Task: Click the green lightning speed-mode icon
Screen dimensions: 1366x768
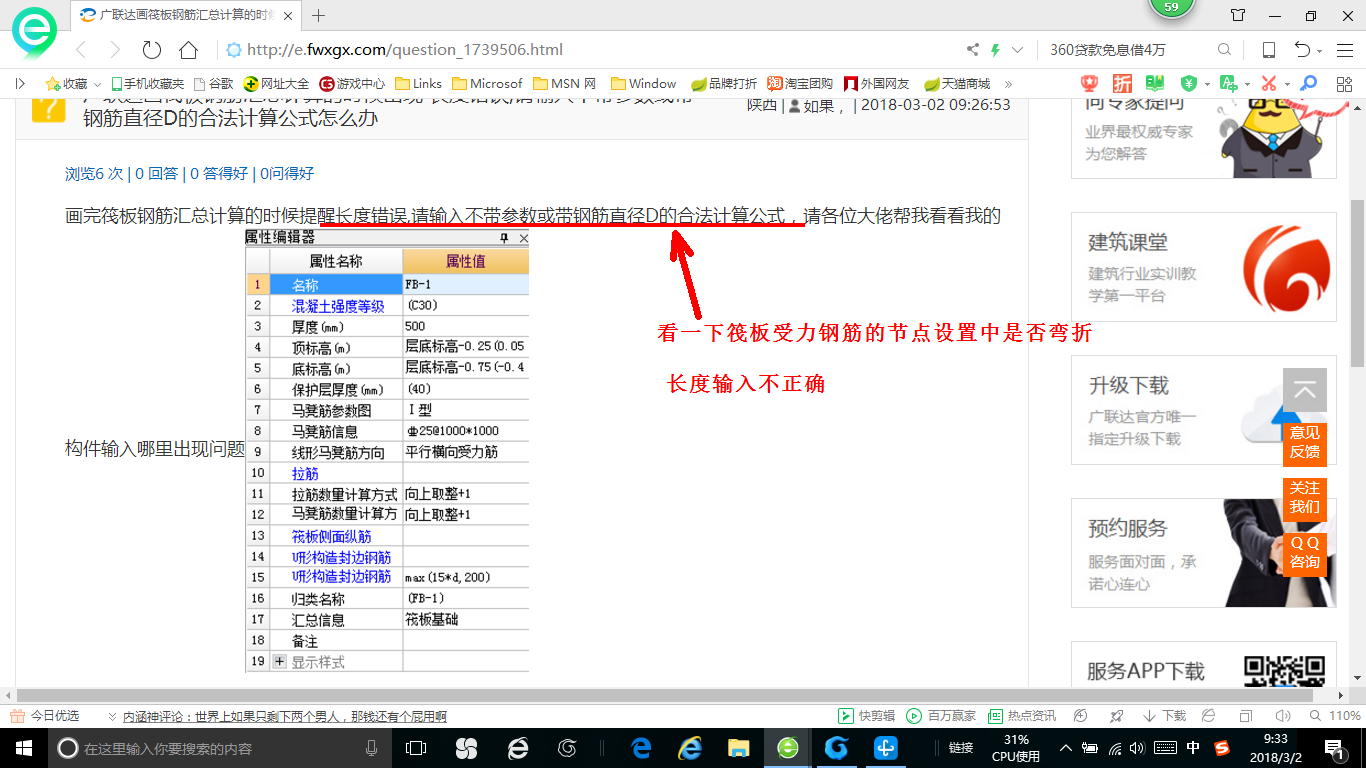Action: tap(995, 50)
